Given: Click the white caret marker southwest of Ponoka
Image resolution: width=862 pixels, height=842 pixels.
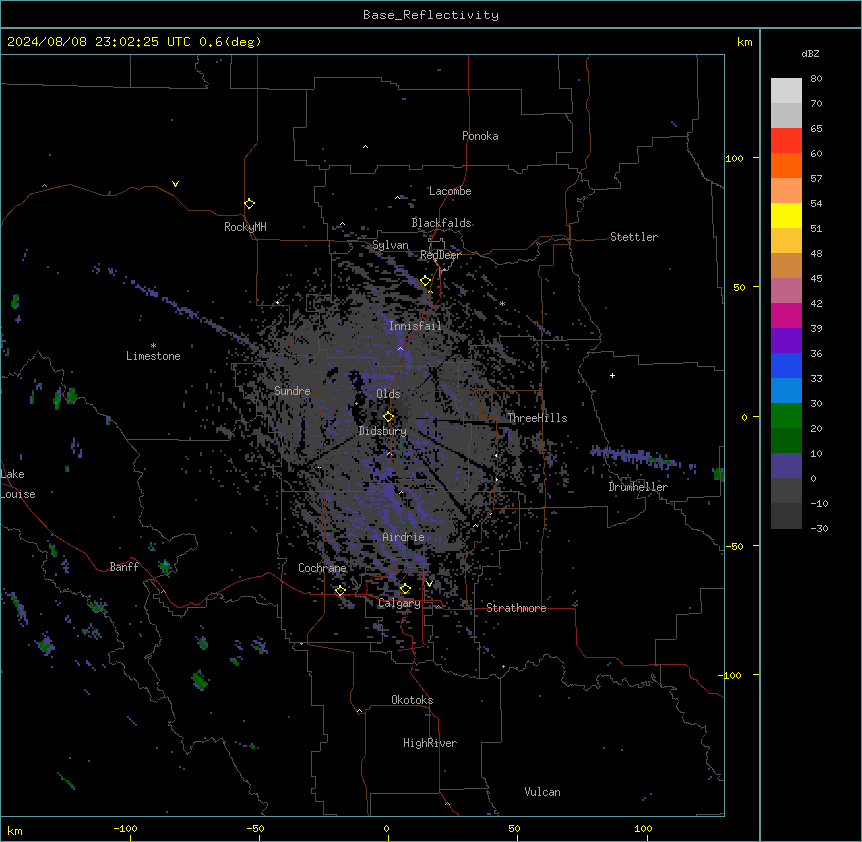Looking at the screenshot, I should click(365, 147).
